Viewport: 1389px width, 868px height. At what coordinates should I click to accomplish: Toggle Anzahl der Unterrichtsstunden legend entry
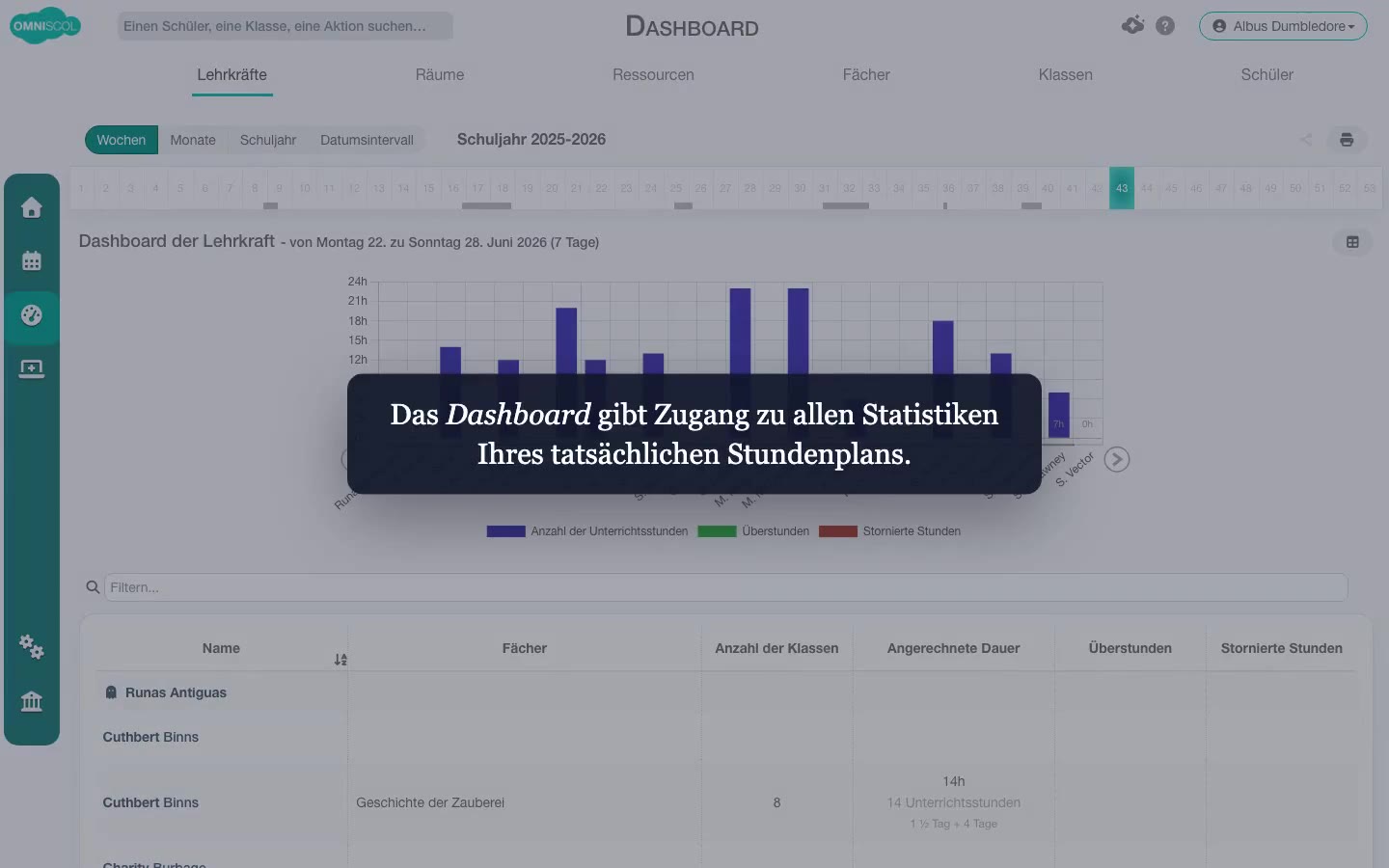click(x=587, y=531)
